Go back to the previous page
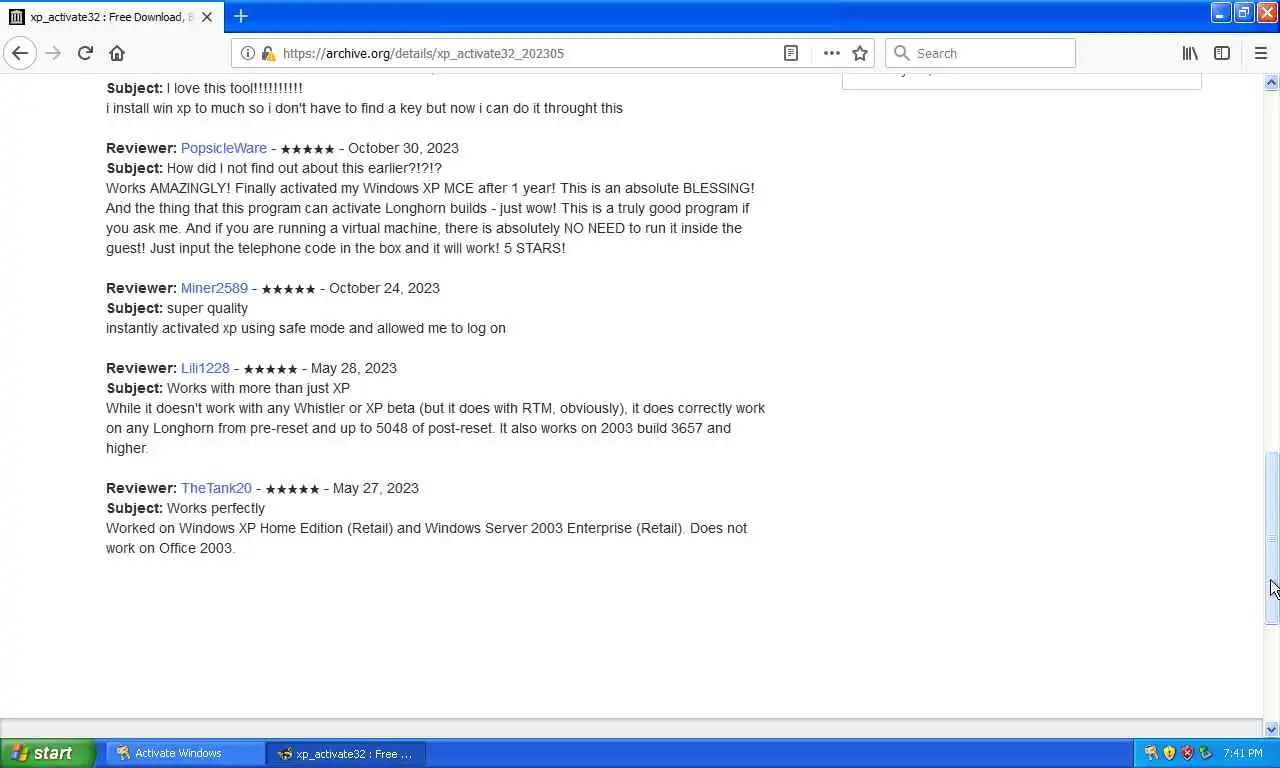This screenshot has height=768, width=1280. pos(20,53)
